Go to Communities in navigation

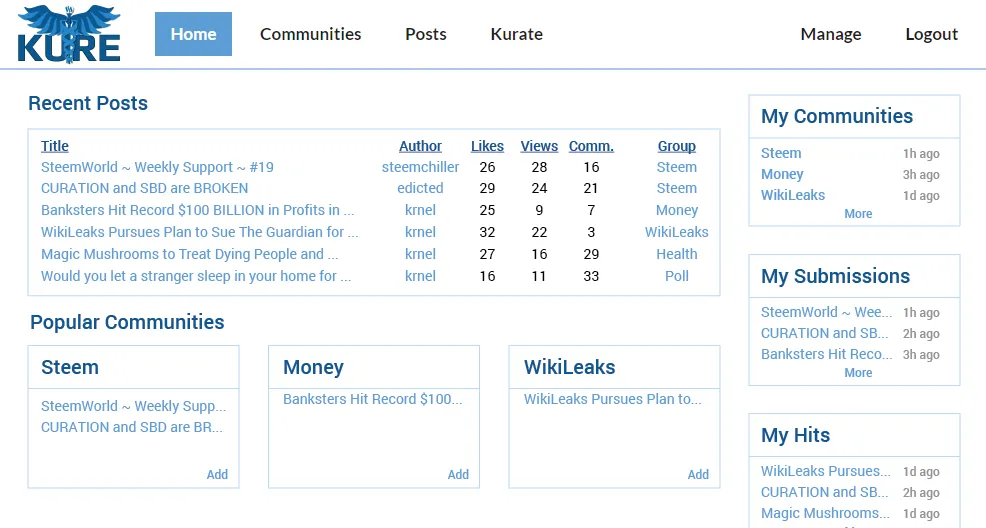pos(311,34)
